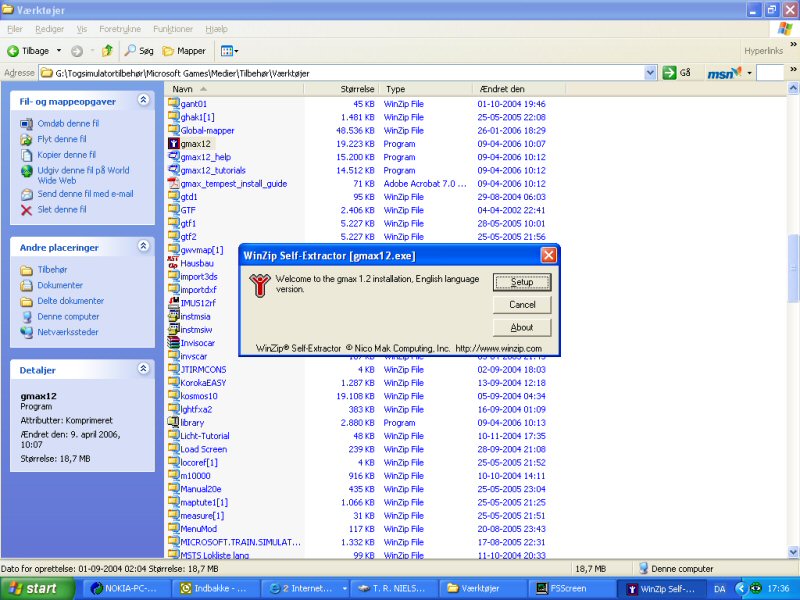Click the Hyperlinks toolbar label
800x600 pixels.
click(763, 51)
